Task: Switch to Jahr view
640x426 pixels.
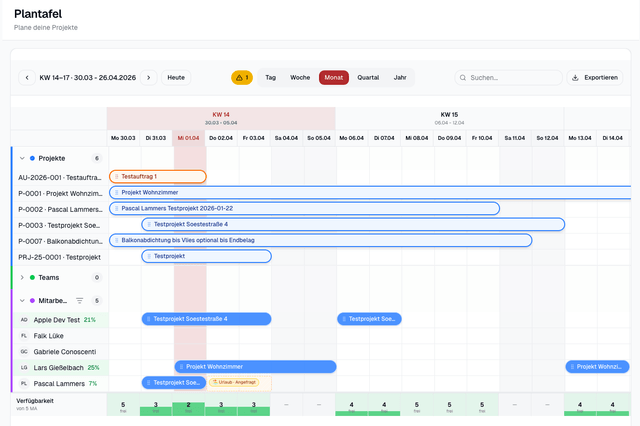Action: [400, 77]
